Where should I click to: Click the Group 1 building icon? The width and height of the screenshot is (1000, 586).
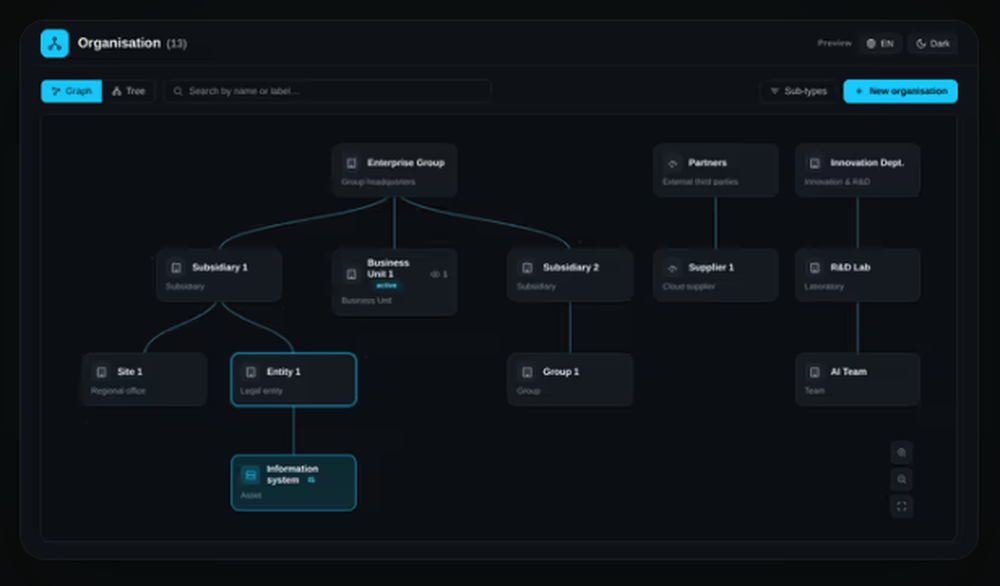coord(527,372)
